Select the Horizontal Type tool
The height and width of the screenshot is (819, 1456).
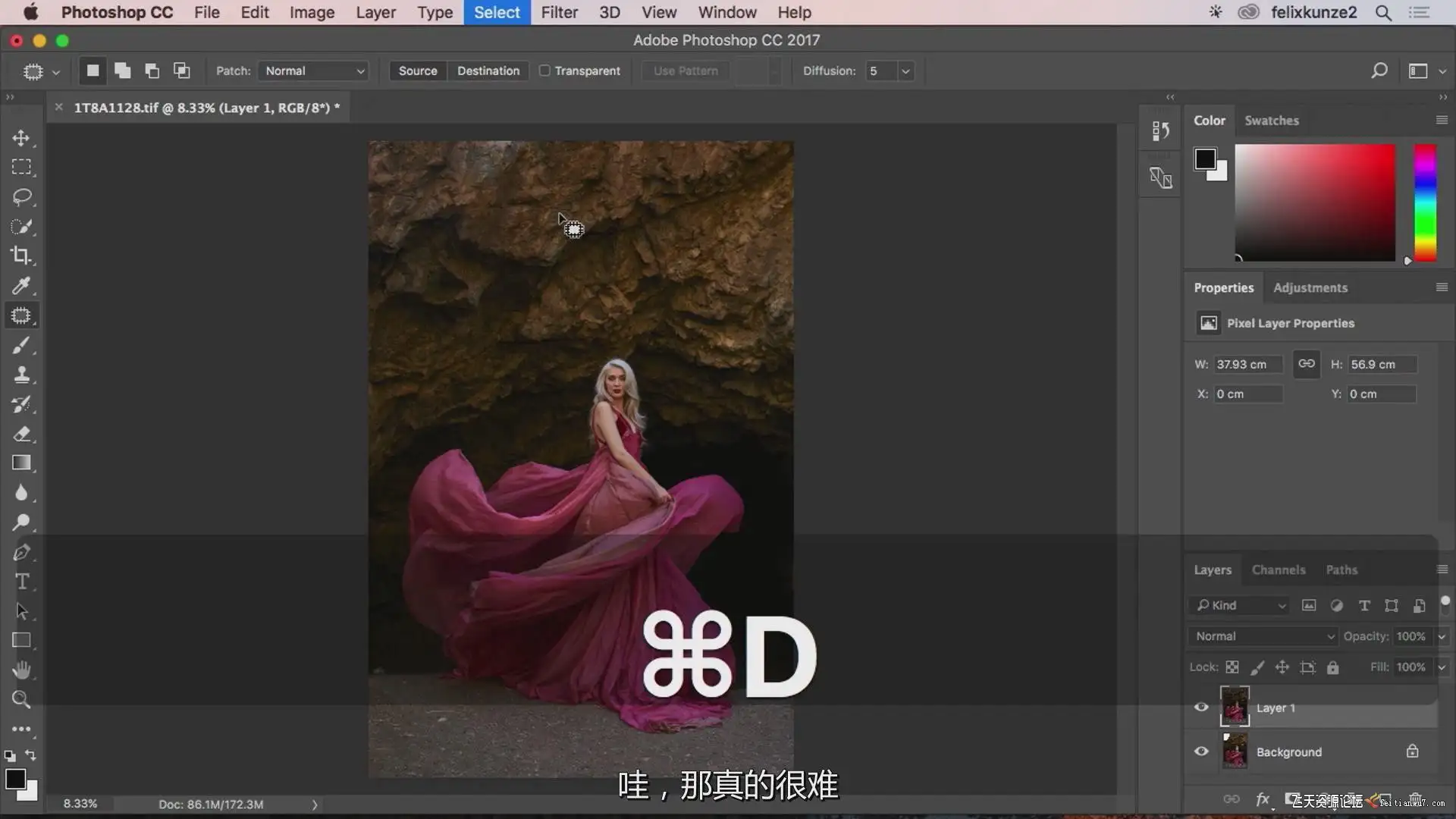pyautogui.click(x=21, y=582)
